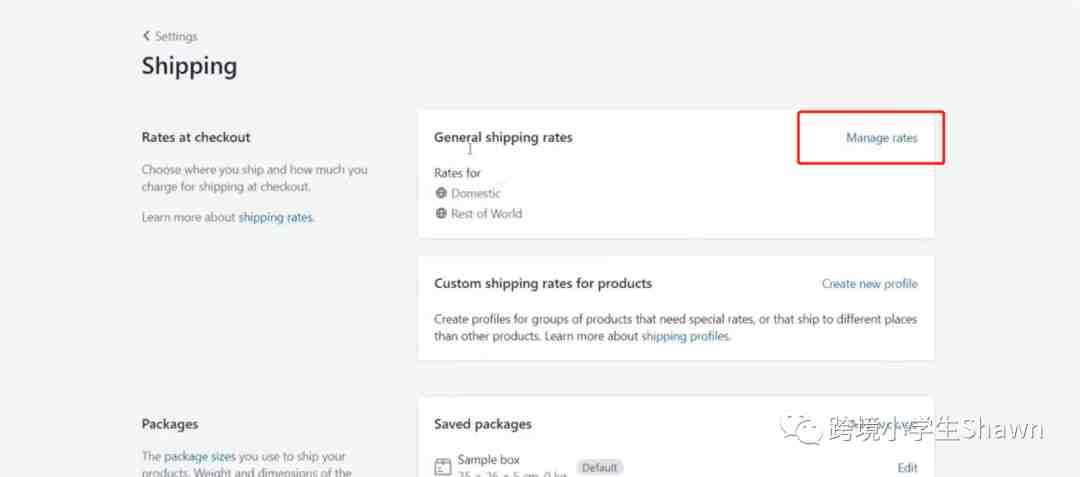
Task: Click the globe icon next to Domestic
Action: pos(441,193)
